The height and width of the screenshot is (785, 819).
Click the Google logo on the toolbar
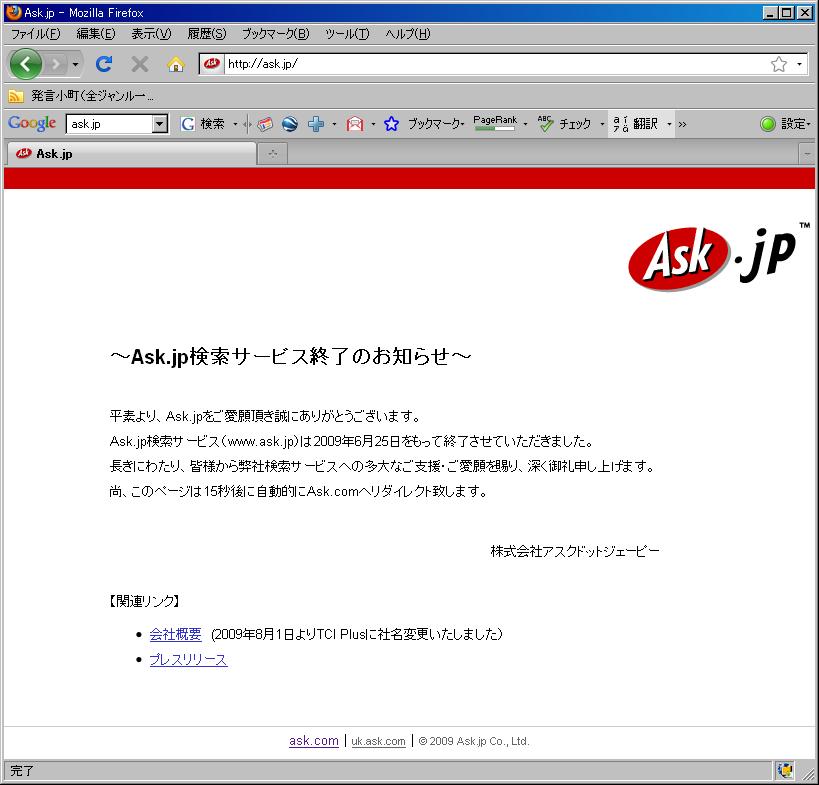32,124
